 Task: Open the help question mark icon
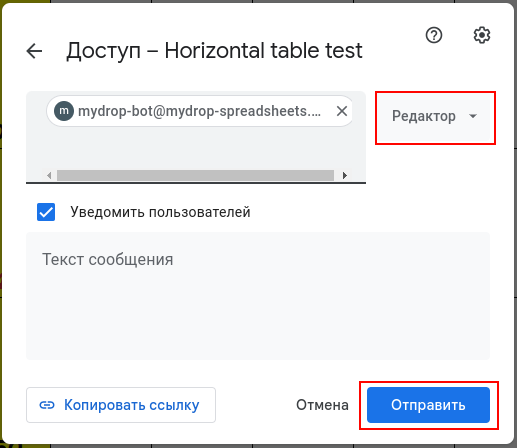(x=434, y=35)
